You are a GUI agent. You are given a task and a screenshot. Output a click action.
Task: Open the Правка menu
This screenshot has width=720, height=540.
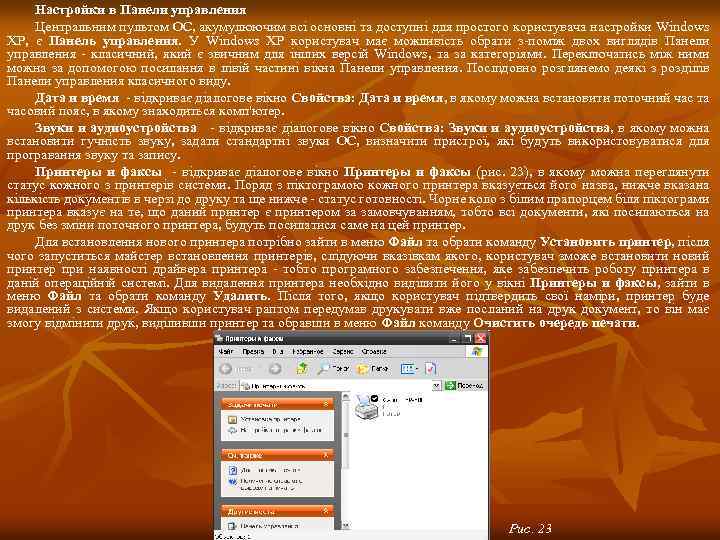pyautogui.click(x=253, y=351)
